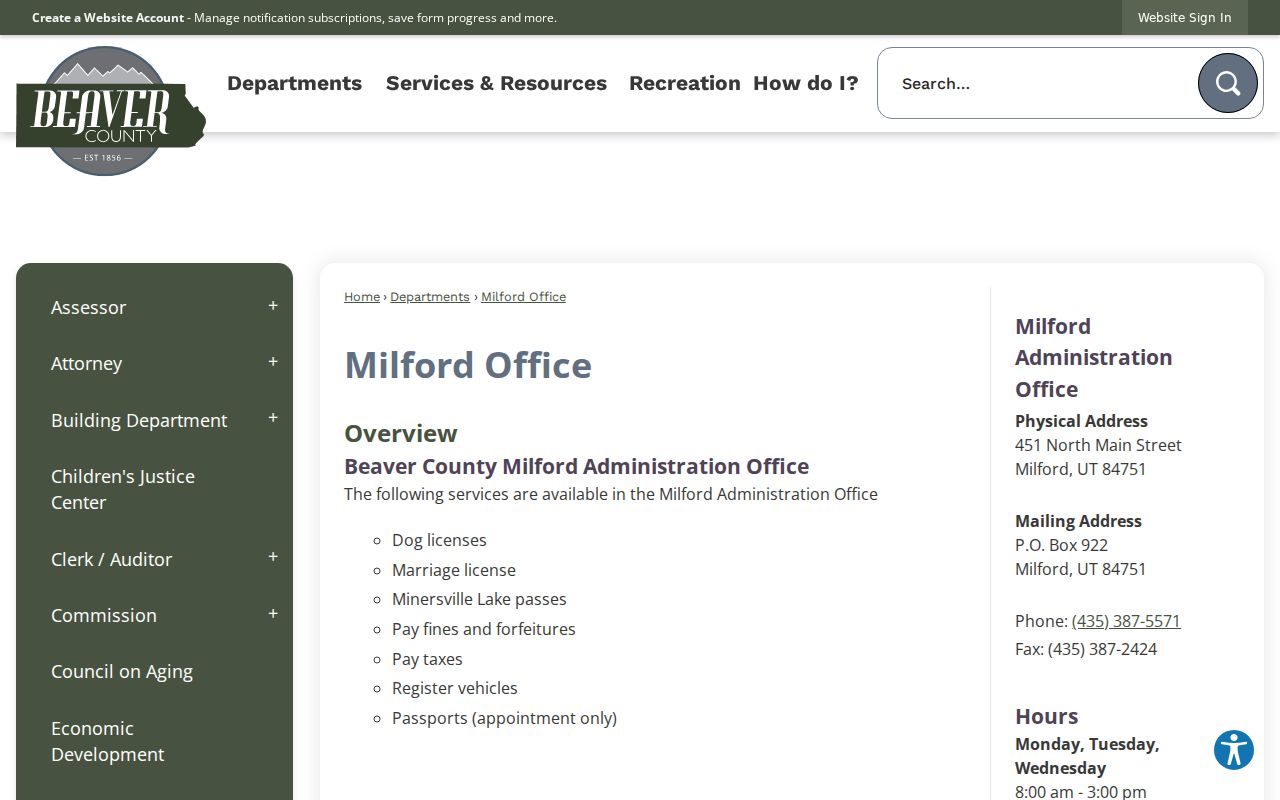Screen dimensions: 1280x800
Task: Select the Attorney sidebar link
Action: click(x=86, y=363)
